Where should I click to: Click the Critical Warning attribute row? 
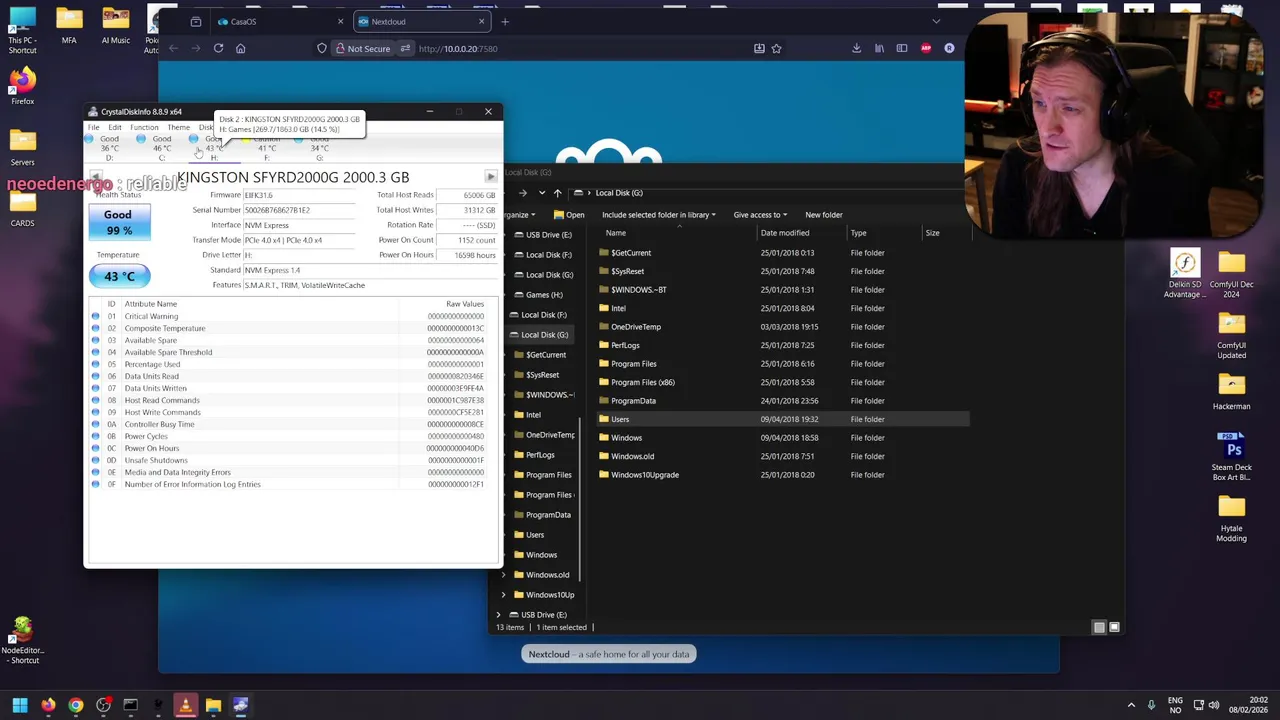(288, 316)
